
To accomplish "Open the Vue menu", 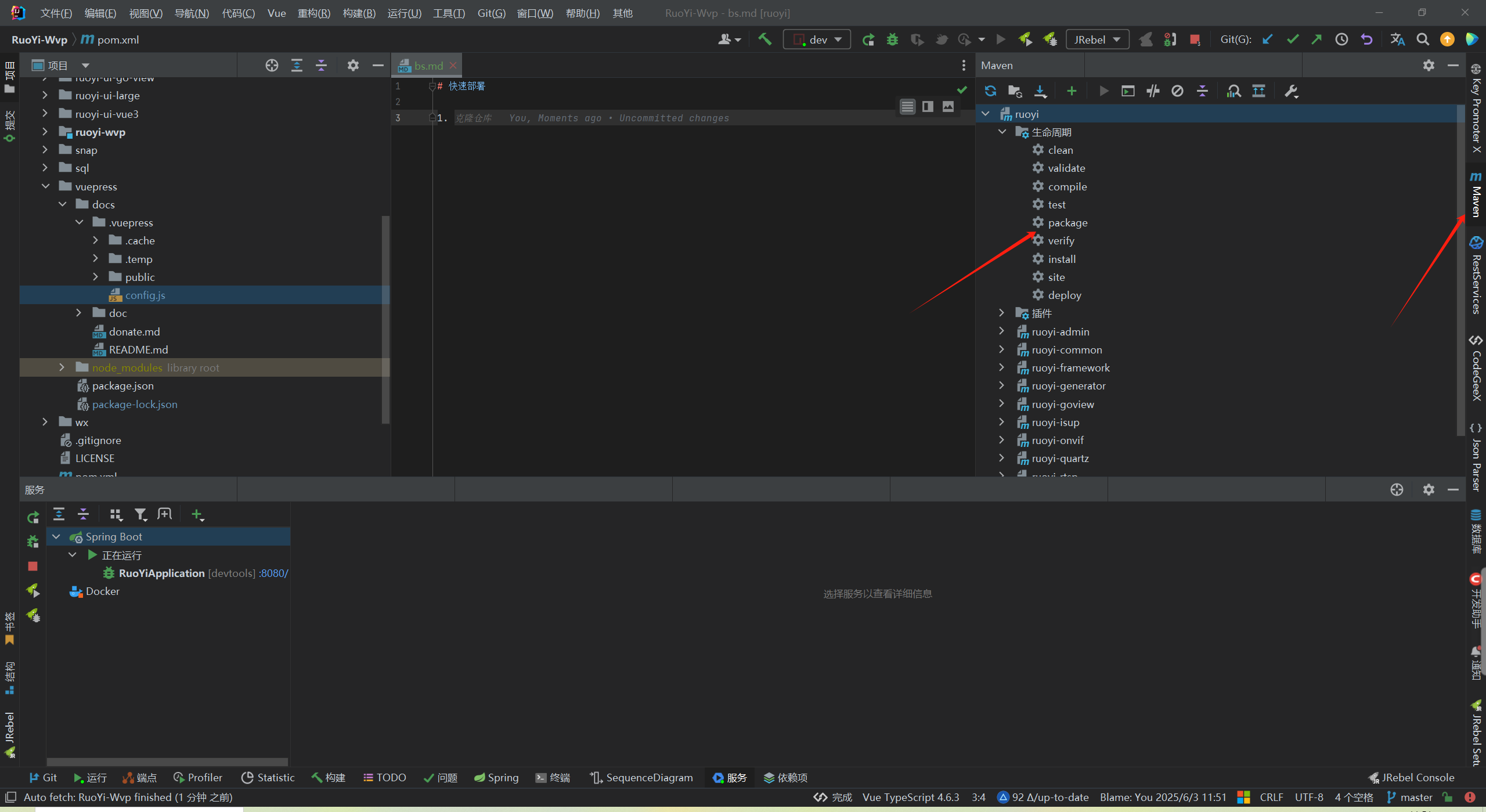I will pyautogui.click(x=276, y=13).
